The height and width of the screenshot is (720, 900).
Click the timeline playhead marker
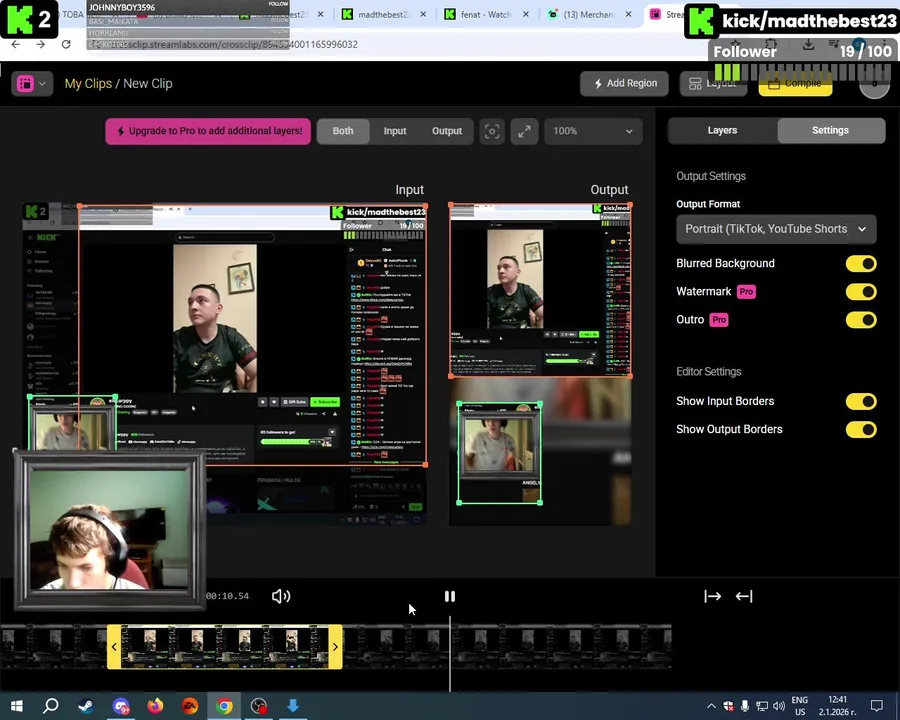(450, 653)
